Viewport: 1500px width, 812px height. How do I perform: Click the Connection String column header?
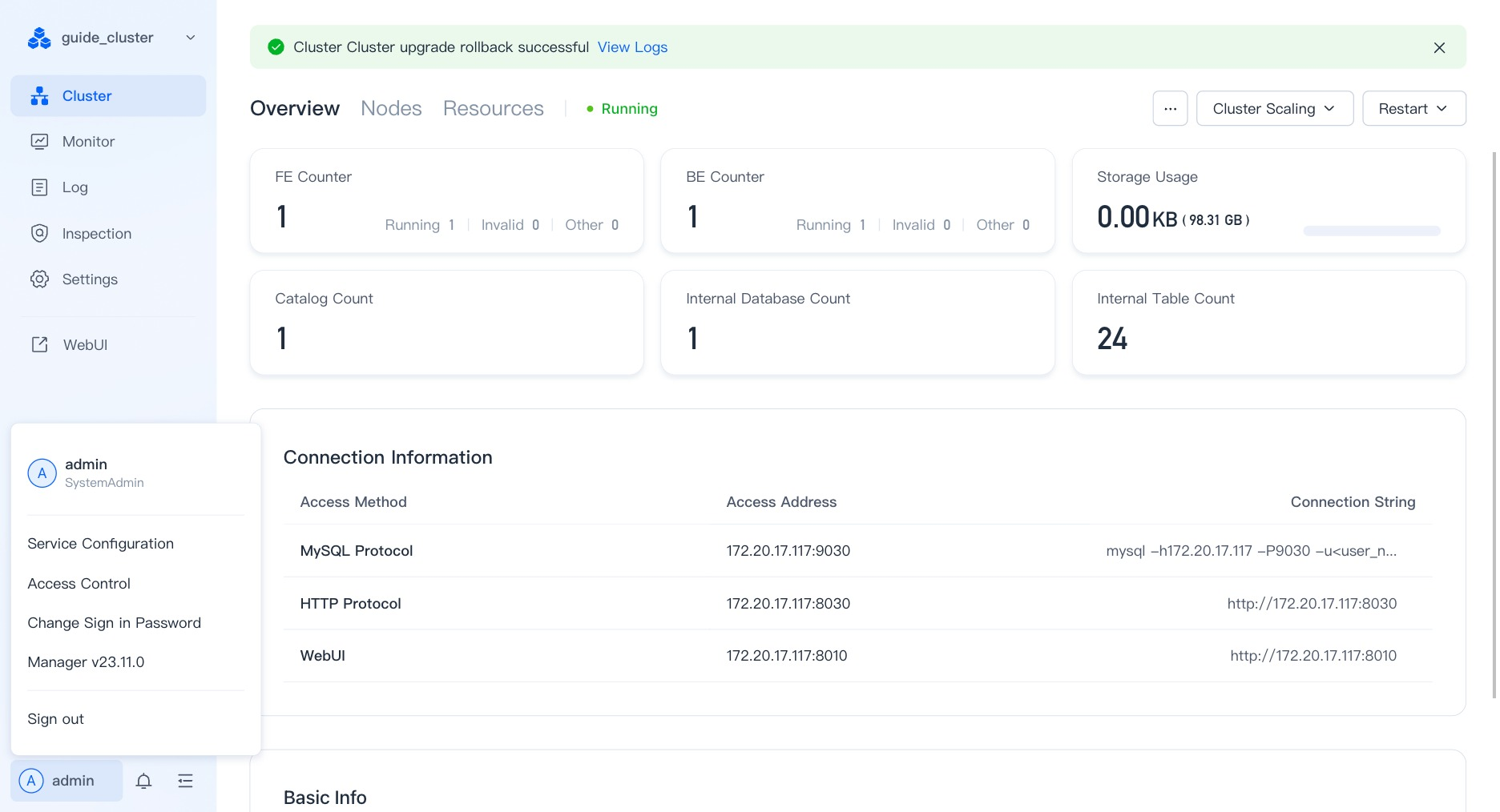click(x=1353, y=502)
